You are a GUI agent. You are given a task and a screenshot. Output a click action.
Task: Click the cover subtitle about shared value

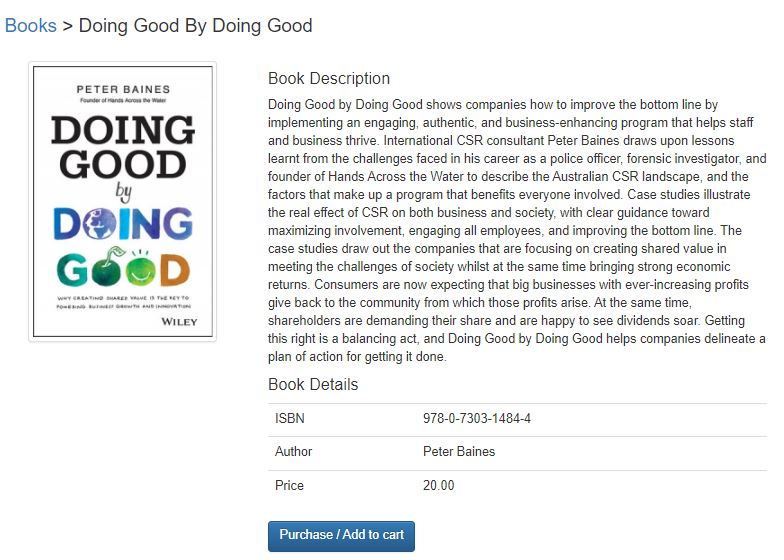[x=122, y=302]
